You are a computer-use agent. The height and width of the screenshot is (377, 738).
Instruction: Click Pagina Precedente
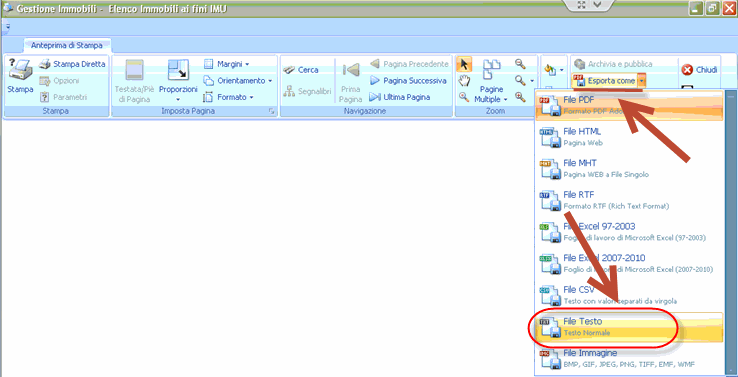[409, 64]
